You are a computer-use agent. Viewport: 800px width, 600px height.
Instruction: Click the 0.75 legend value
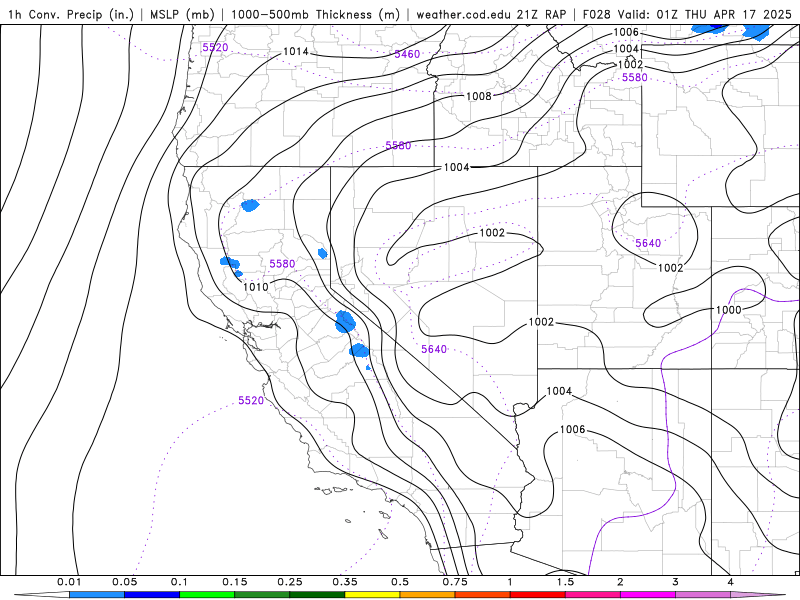point(455,582)
